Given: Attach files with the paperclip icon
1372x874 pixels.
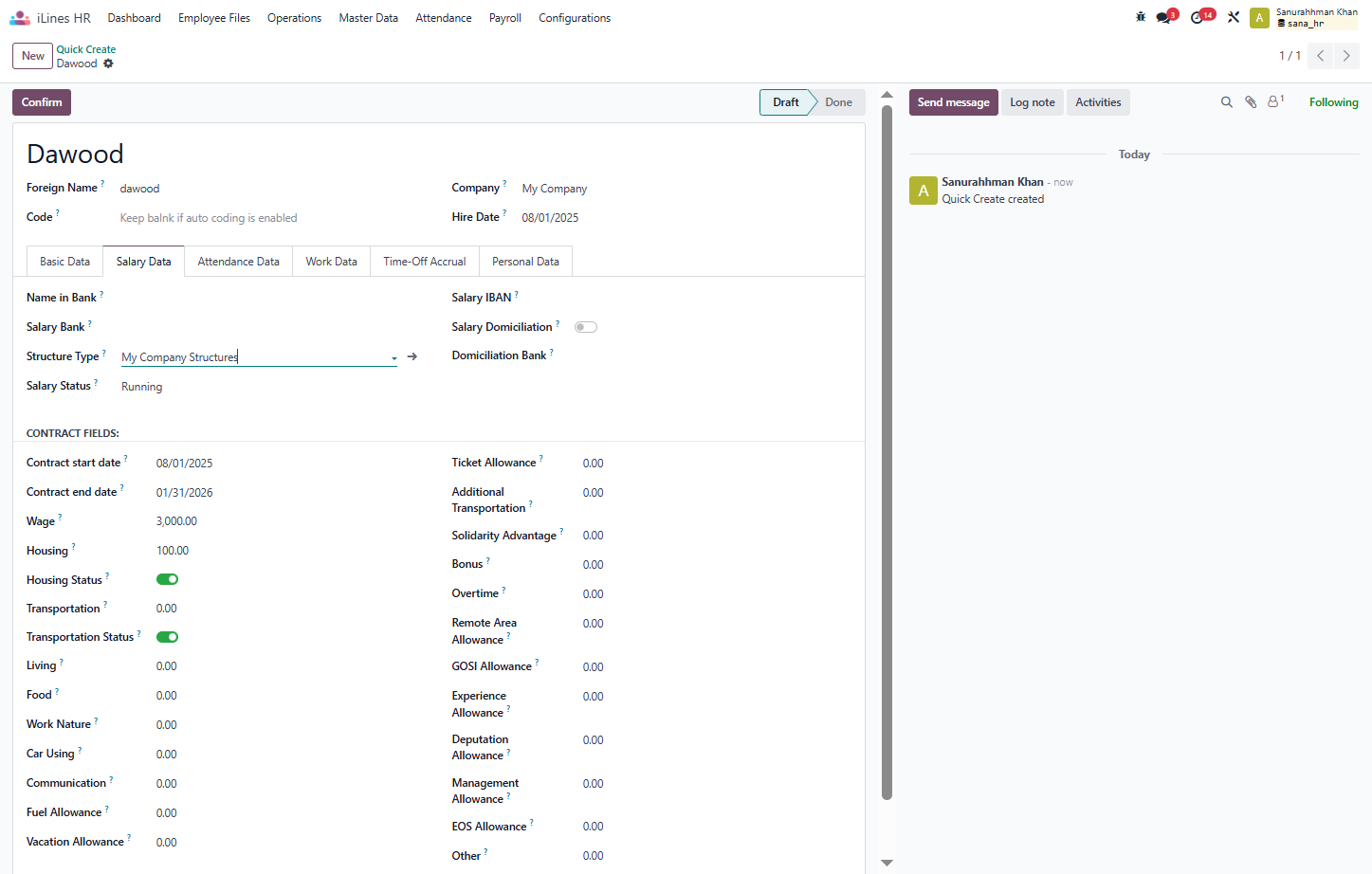Looking at the screenshot, I should pos(1251,102).
